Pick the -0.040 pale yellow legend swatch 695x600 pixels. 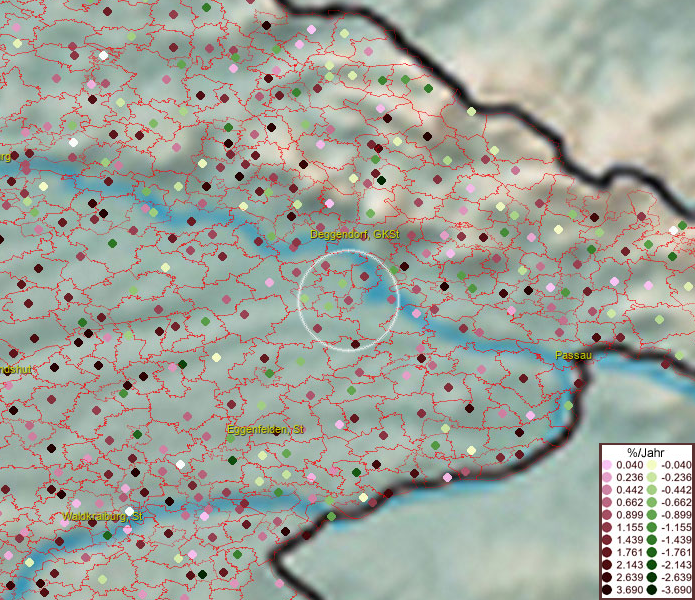coord(652,465)
